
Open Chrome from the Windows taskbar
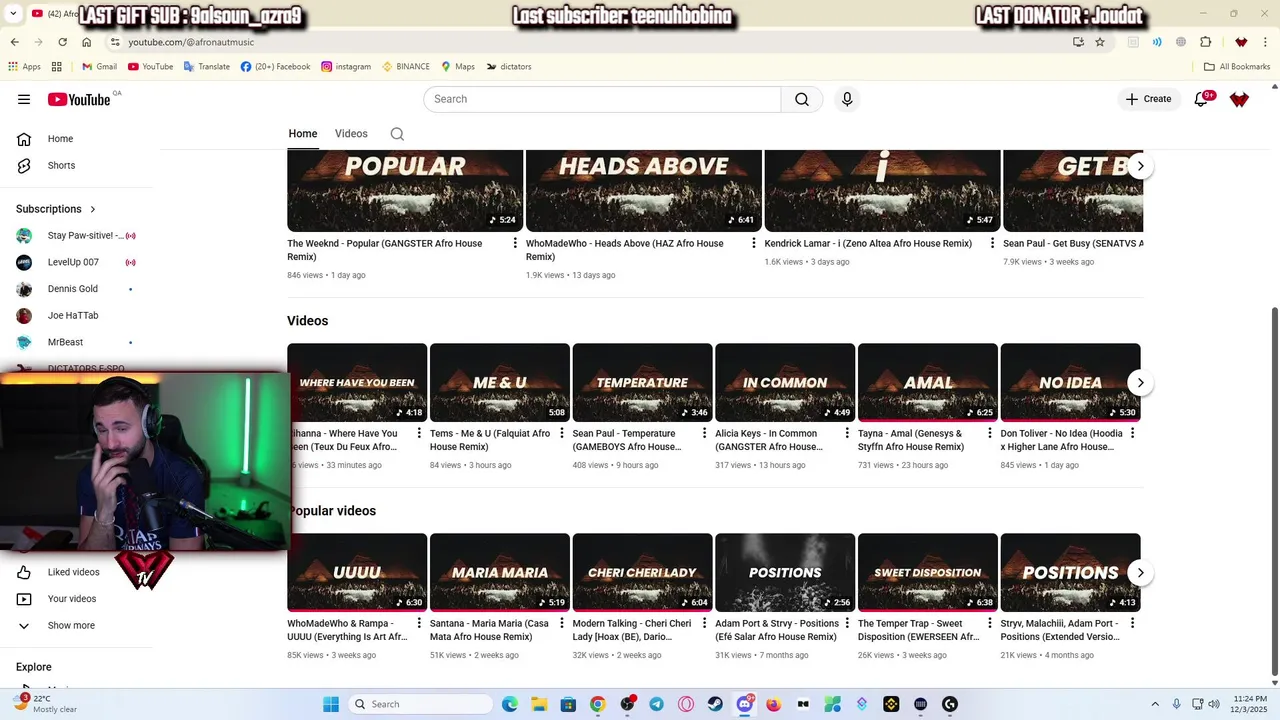597,704
